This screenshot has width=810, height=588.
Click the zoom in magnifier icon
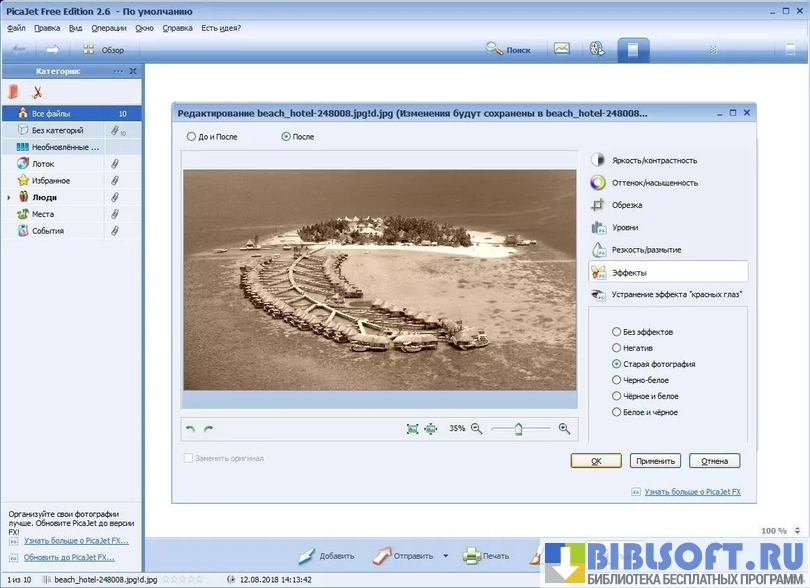tap(564, 428)
